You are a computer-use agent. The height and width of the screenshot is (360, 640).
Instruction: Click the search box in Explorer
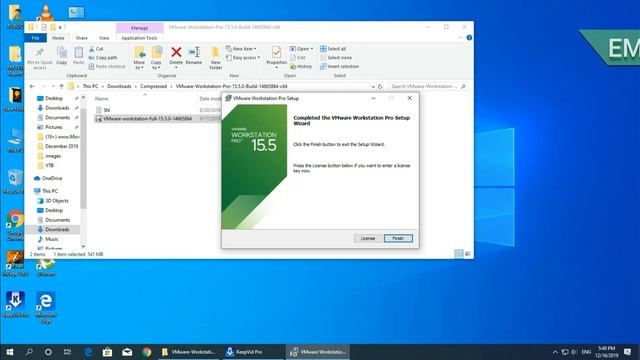pos(428,87)
